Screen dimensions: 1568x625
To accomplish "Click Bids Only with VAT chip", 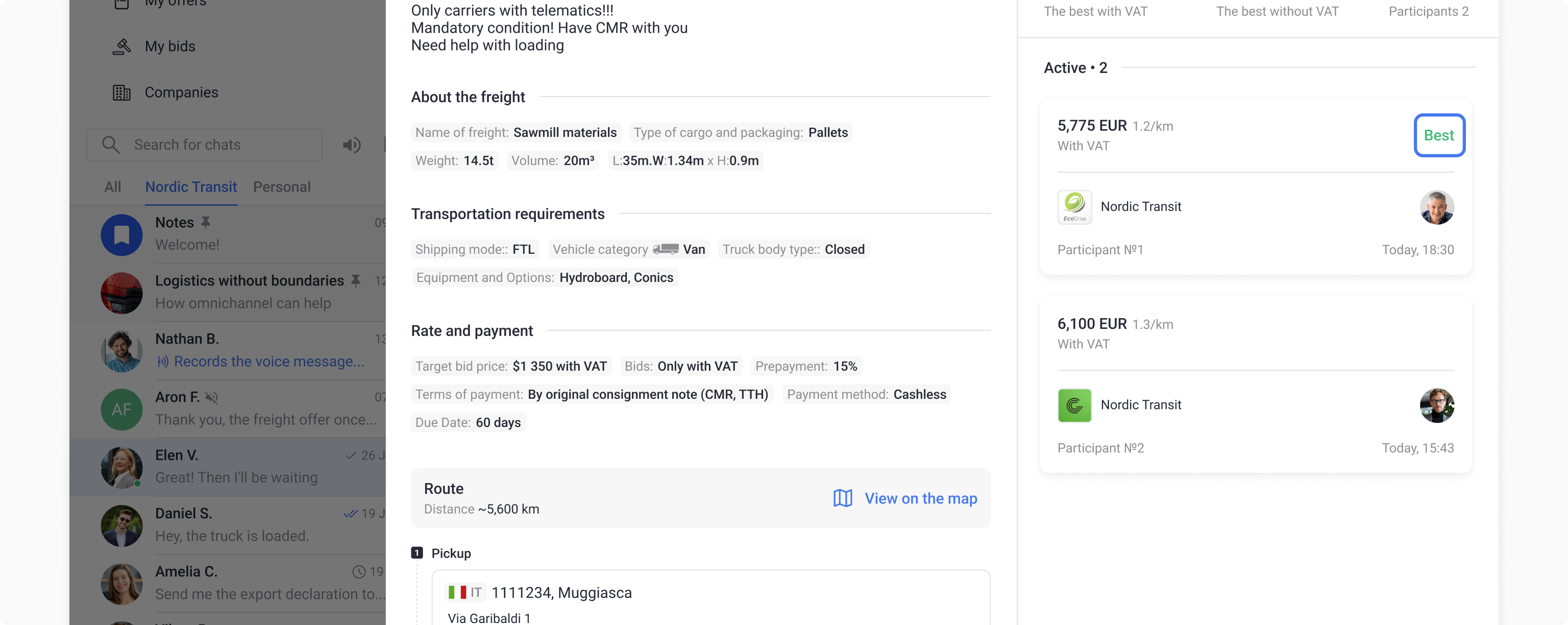I will coord(680,367).
